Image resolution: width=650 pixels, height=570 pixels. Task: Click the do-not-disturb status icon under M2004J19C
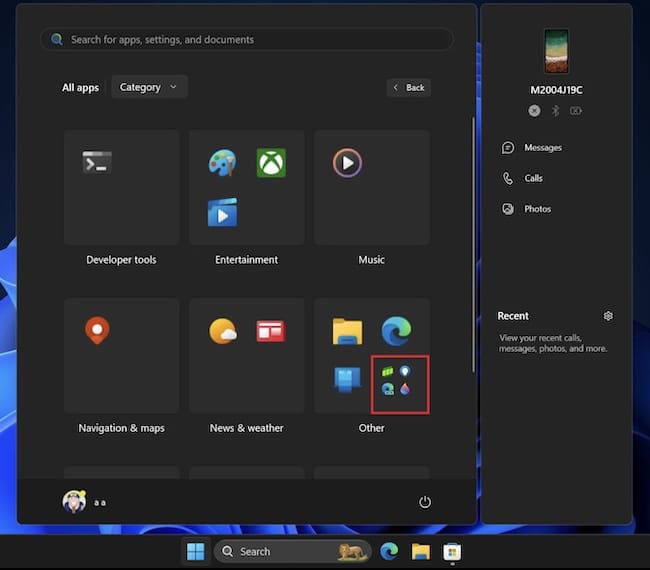[x=534, y=111]
